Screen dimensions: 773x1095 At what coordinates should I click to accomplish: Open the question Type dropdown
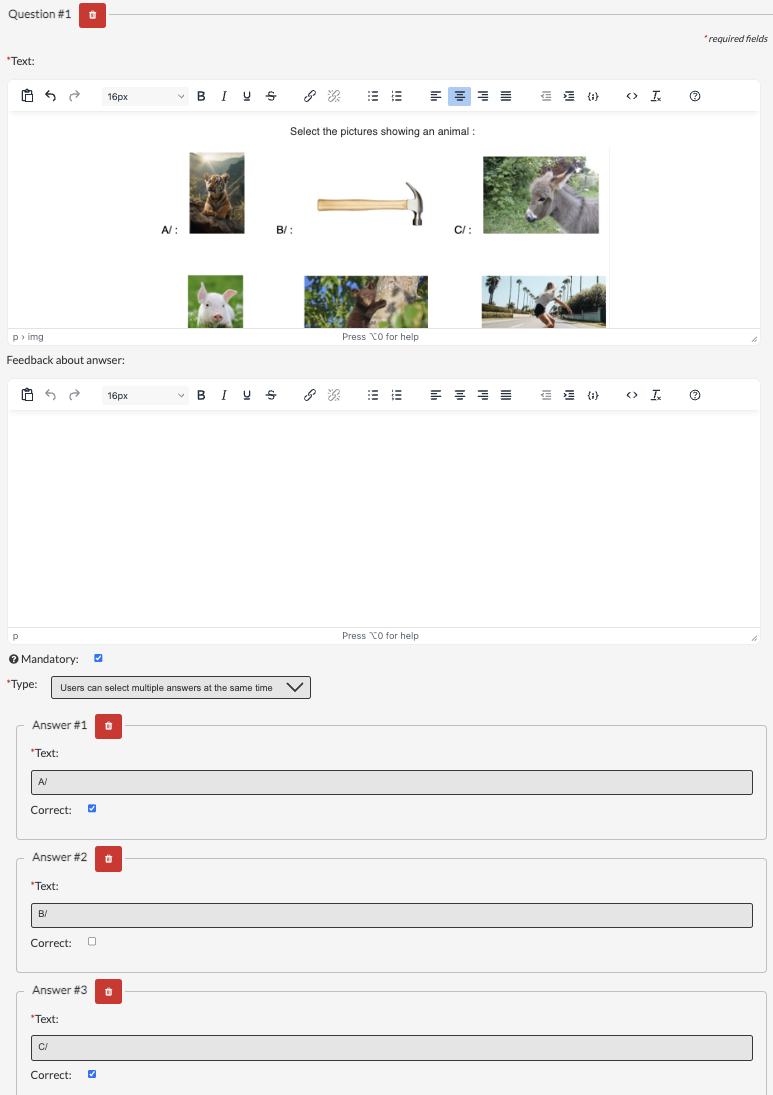point(181,687)
